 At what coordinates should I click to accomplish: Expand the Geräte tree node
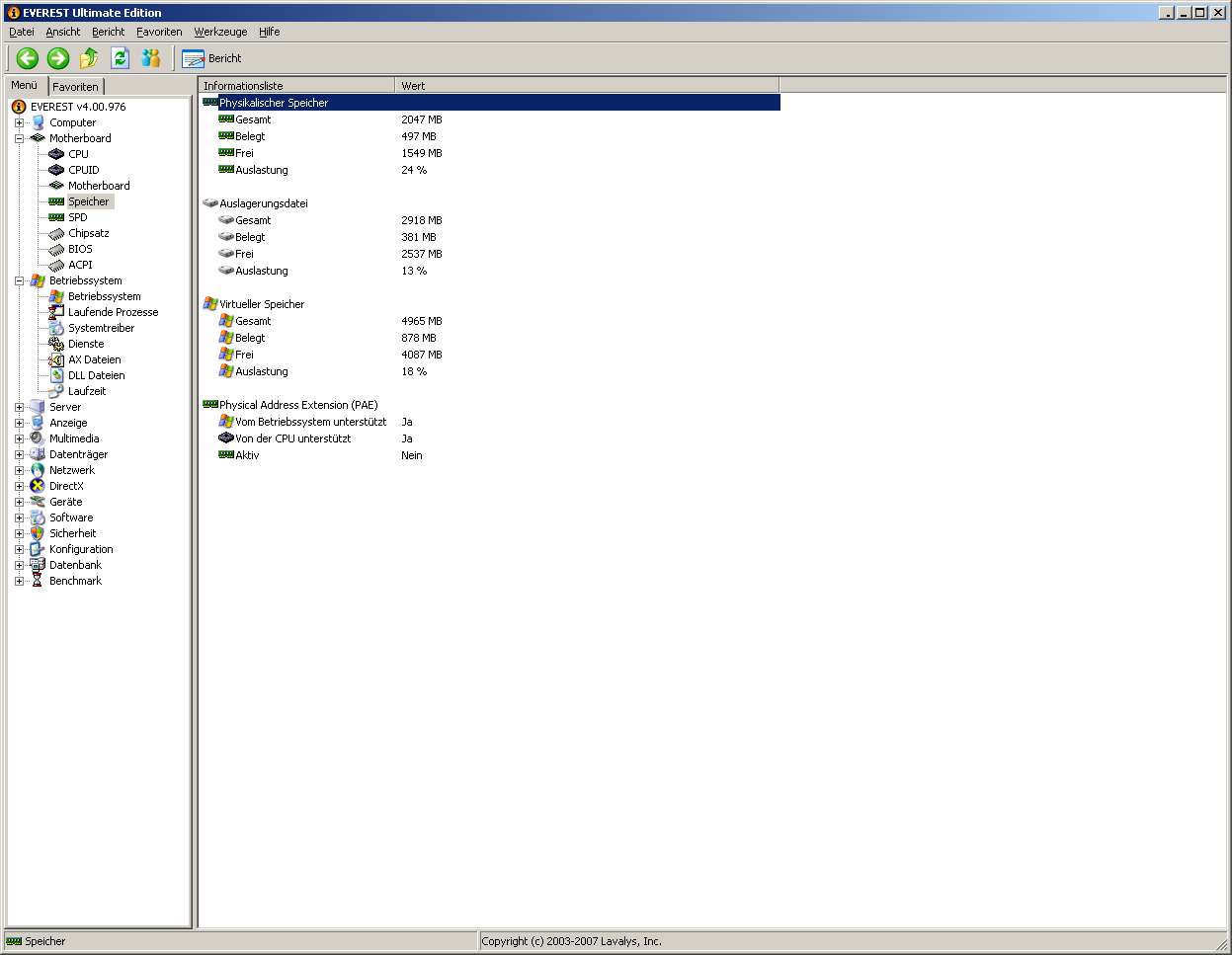[x=19, y=502]
